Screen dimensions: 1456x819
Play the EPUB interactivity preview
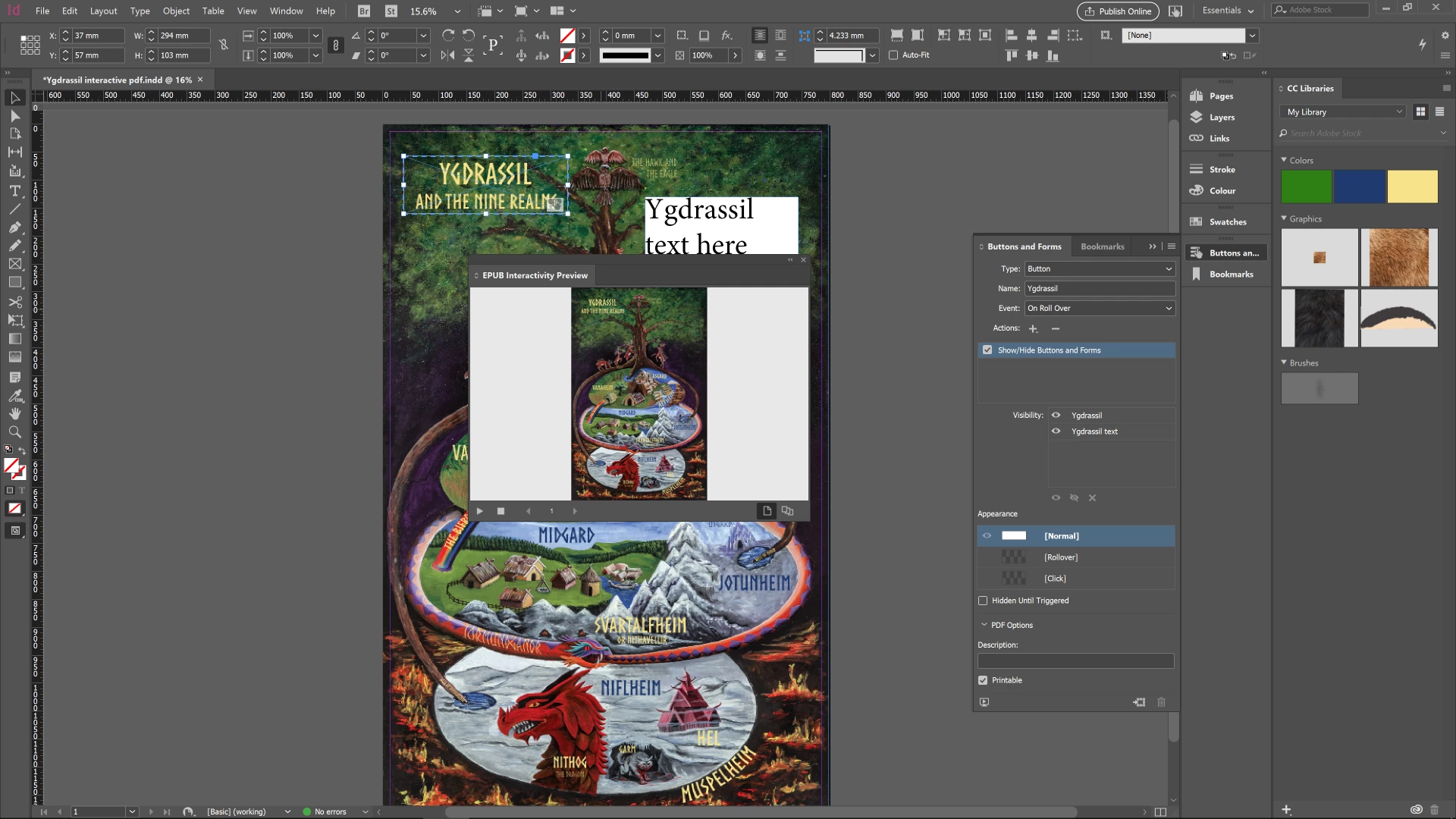479,511
